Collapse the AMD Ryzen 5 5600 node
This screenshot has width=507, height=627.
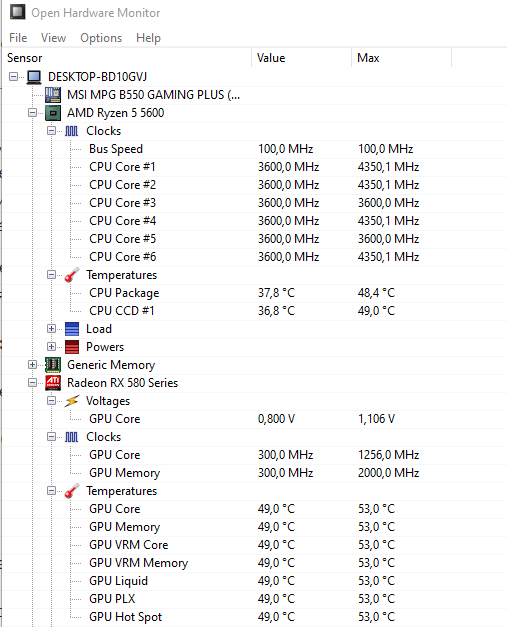32,113
